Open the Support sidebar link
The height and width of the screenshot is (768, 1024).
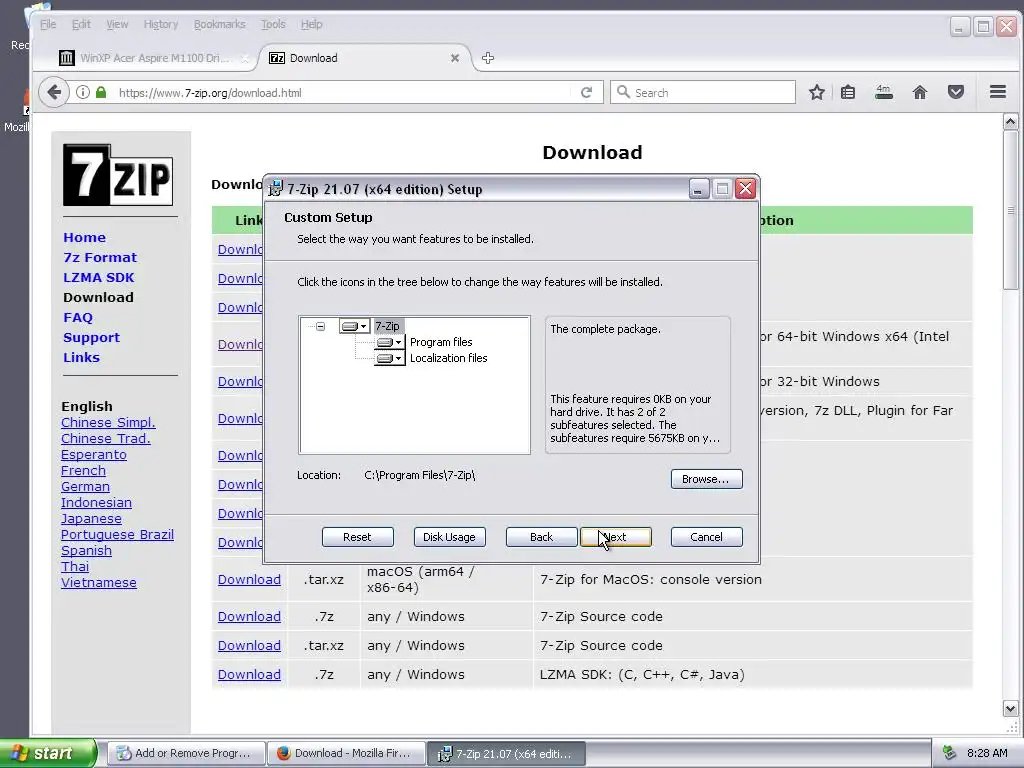click(x=91, y=338)
